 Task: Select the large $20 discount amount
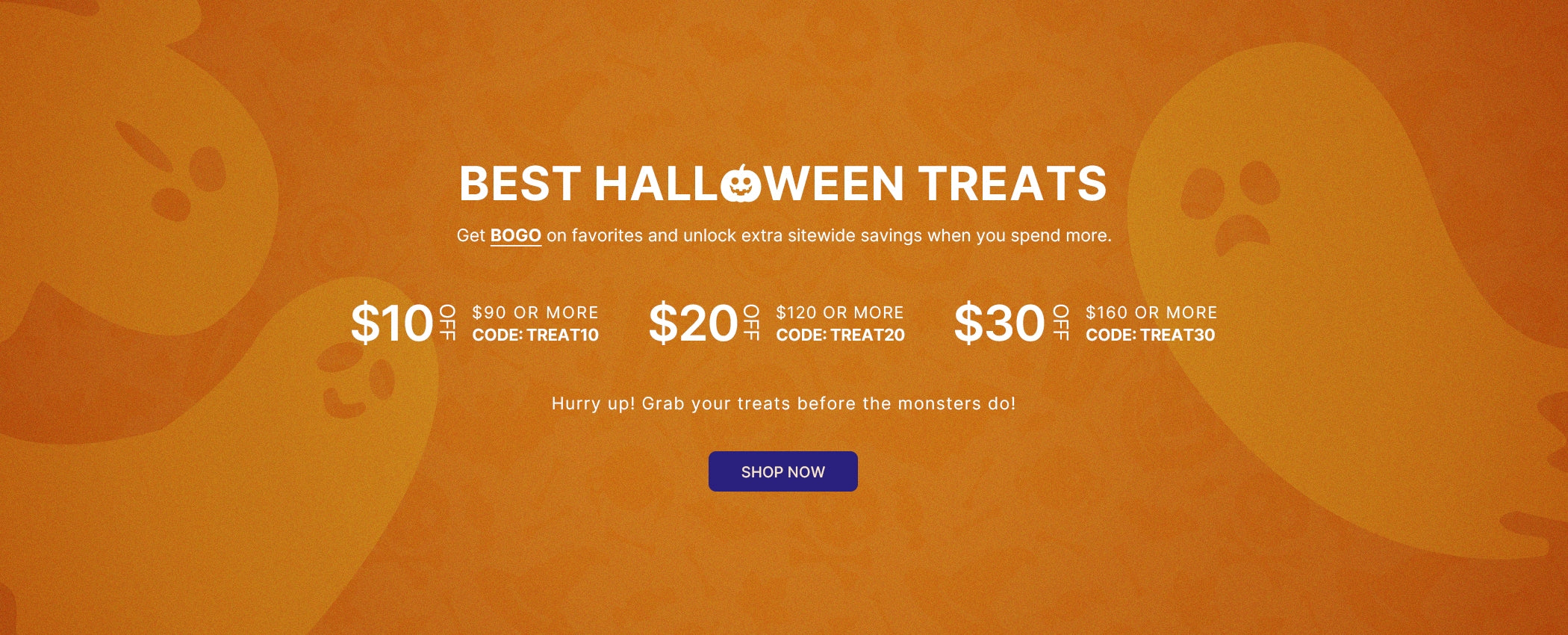(x=693, y=323)
